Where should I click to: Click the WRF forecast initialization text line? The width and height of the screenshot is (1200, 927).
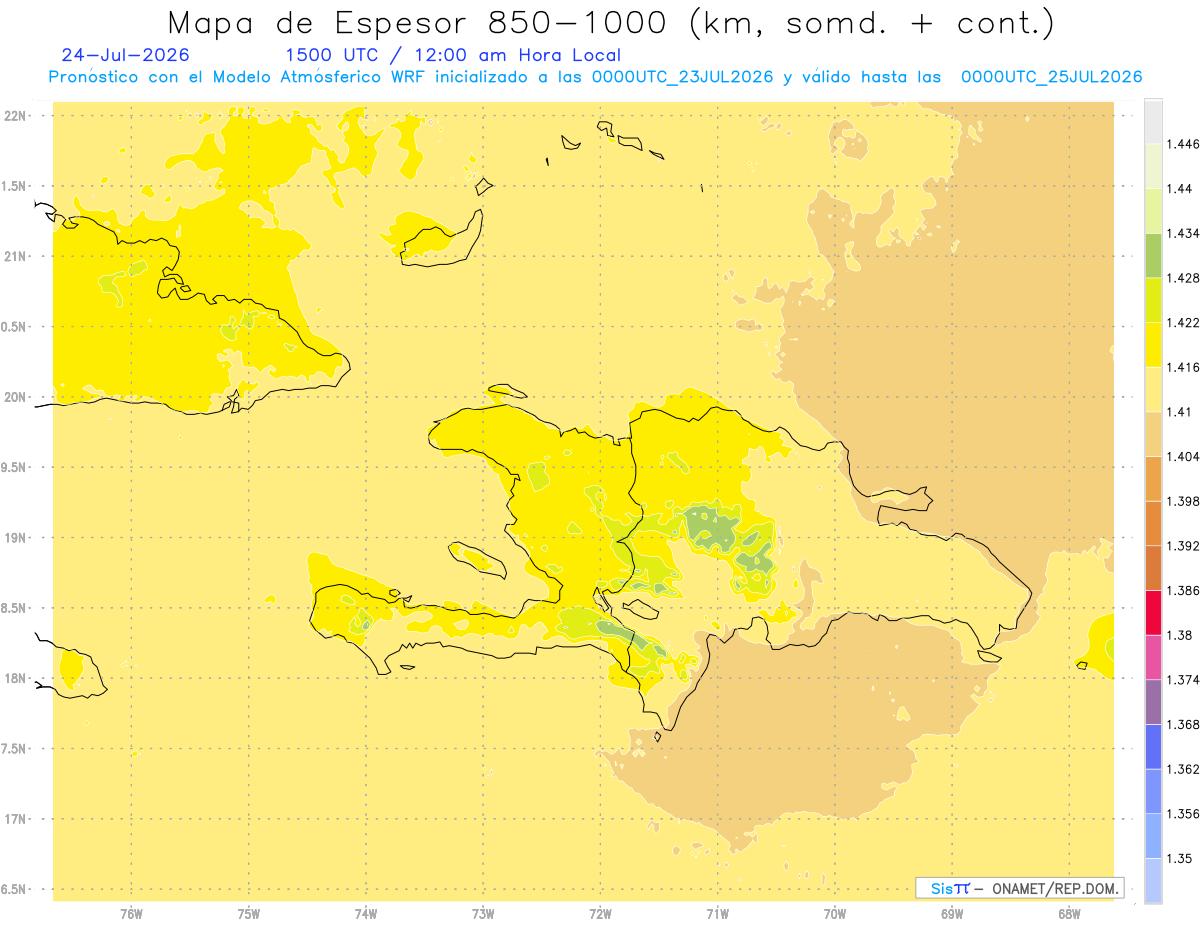(x=596, y=77)
